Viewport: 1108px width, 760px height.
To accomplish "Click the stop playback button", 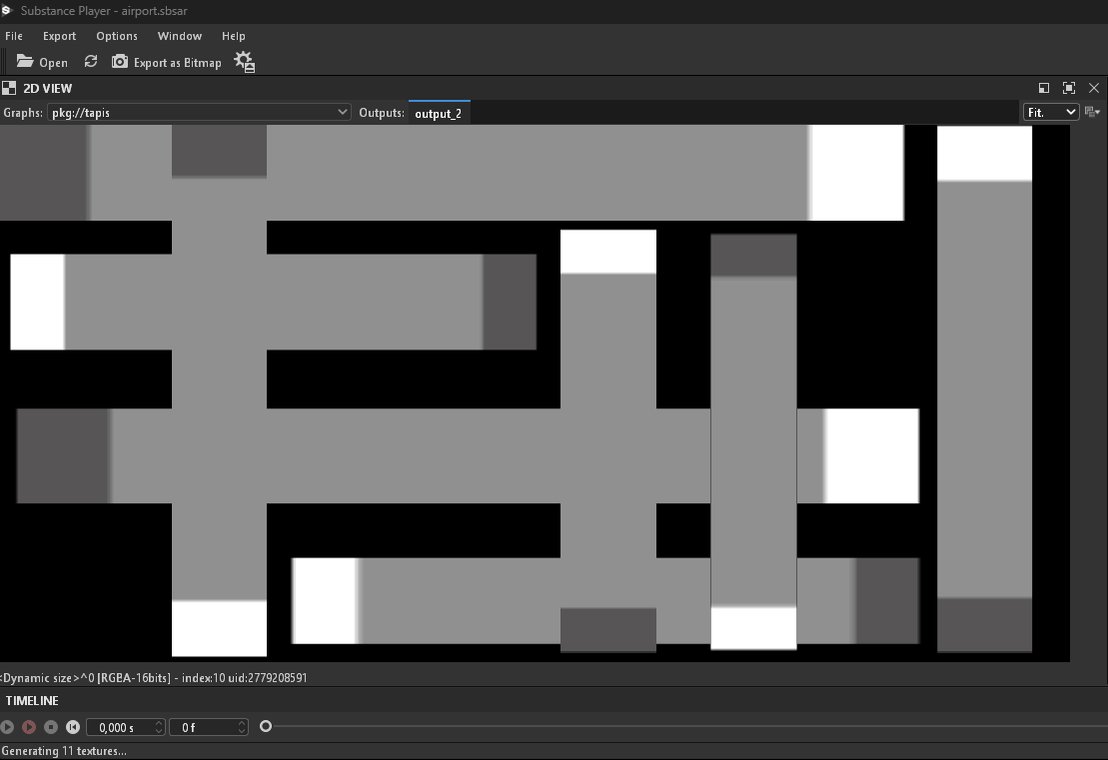I will pos(51,727).
